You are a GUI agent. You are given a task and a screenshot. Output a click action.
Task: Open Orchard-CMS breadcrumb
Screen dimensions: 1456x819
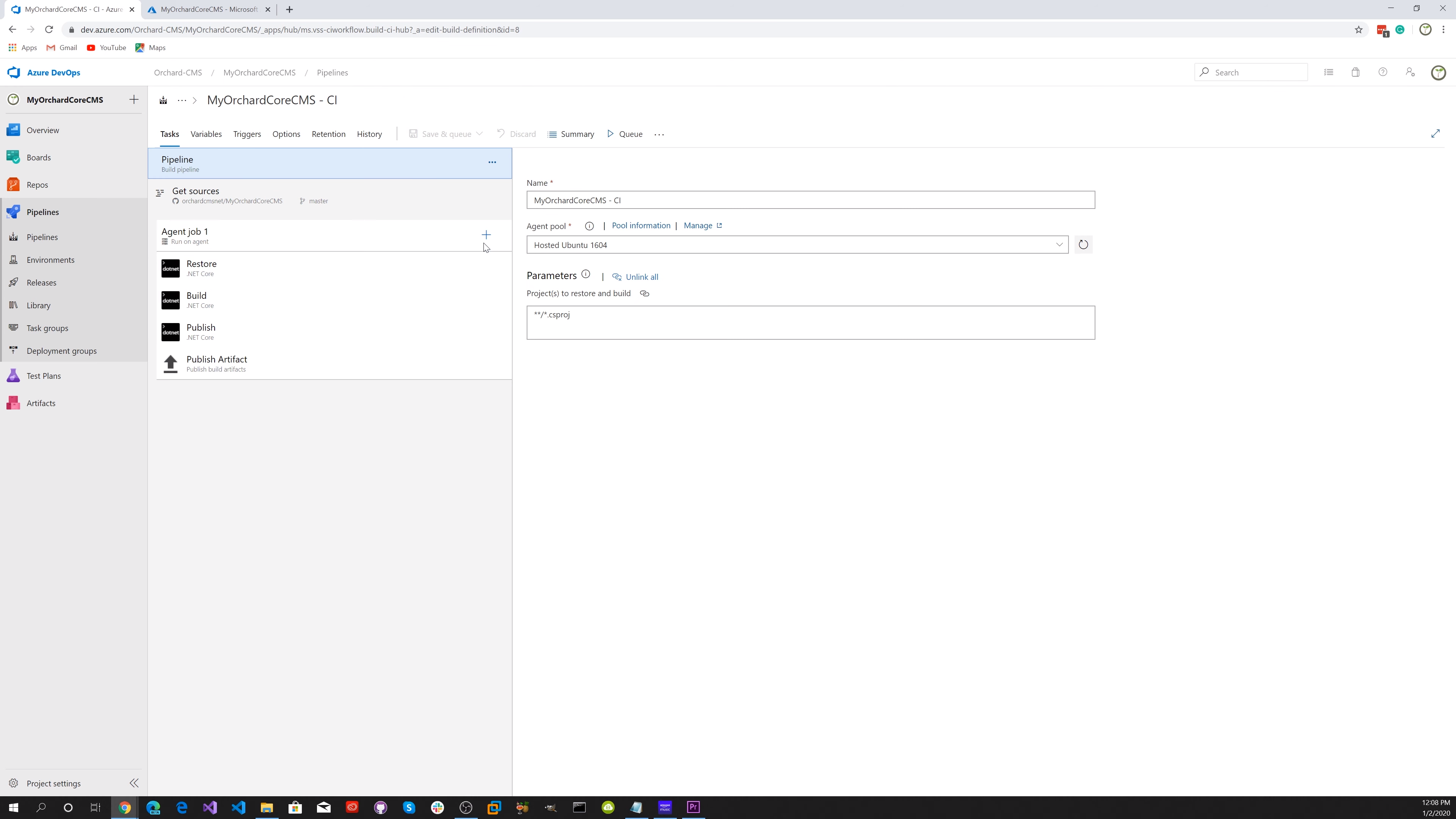[178, 72]
